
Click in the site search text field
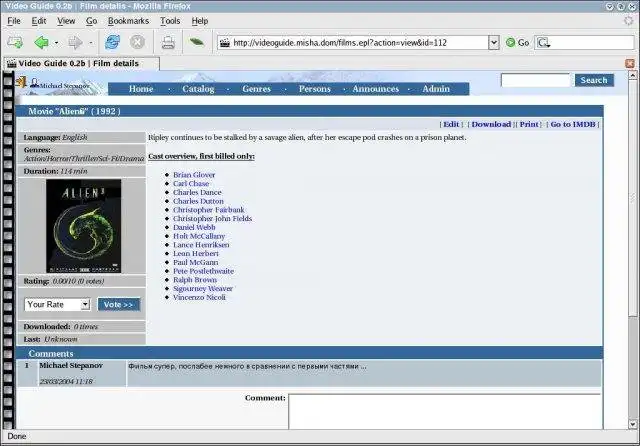pos(535,80)
